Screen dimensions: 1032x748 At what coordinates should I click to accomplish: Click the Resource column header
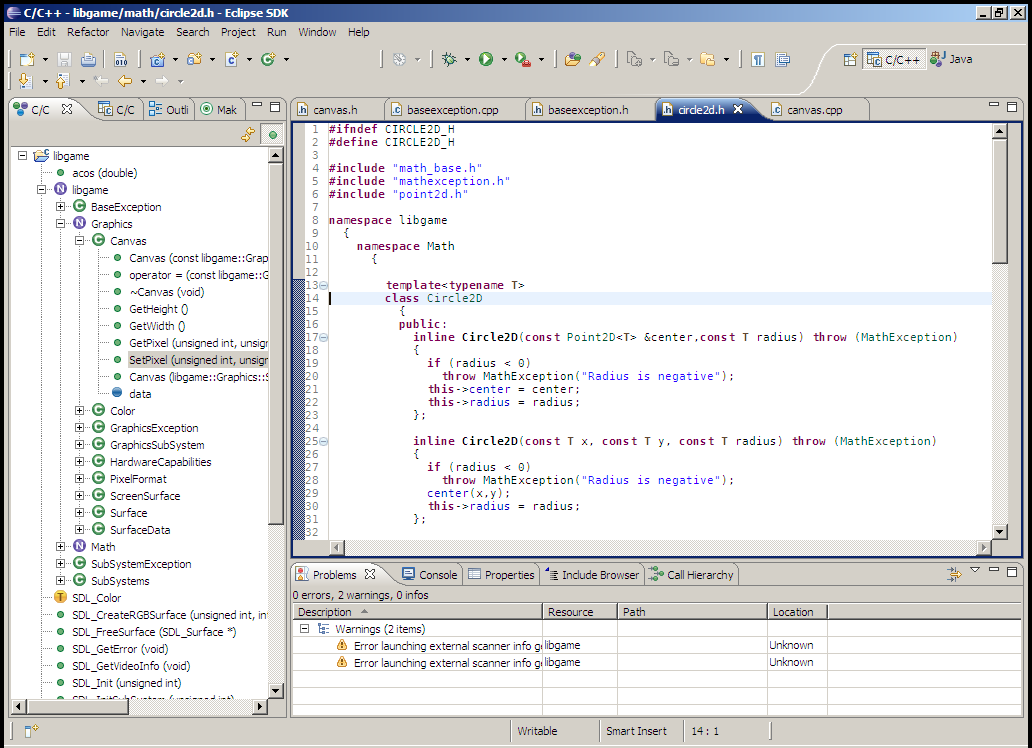[x=580, y=612]
